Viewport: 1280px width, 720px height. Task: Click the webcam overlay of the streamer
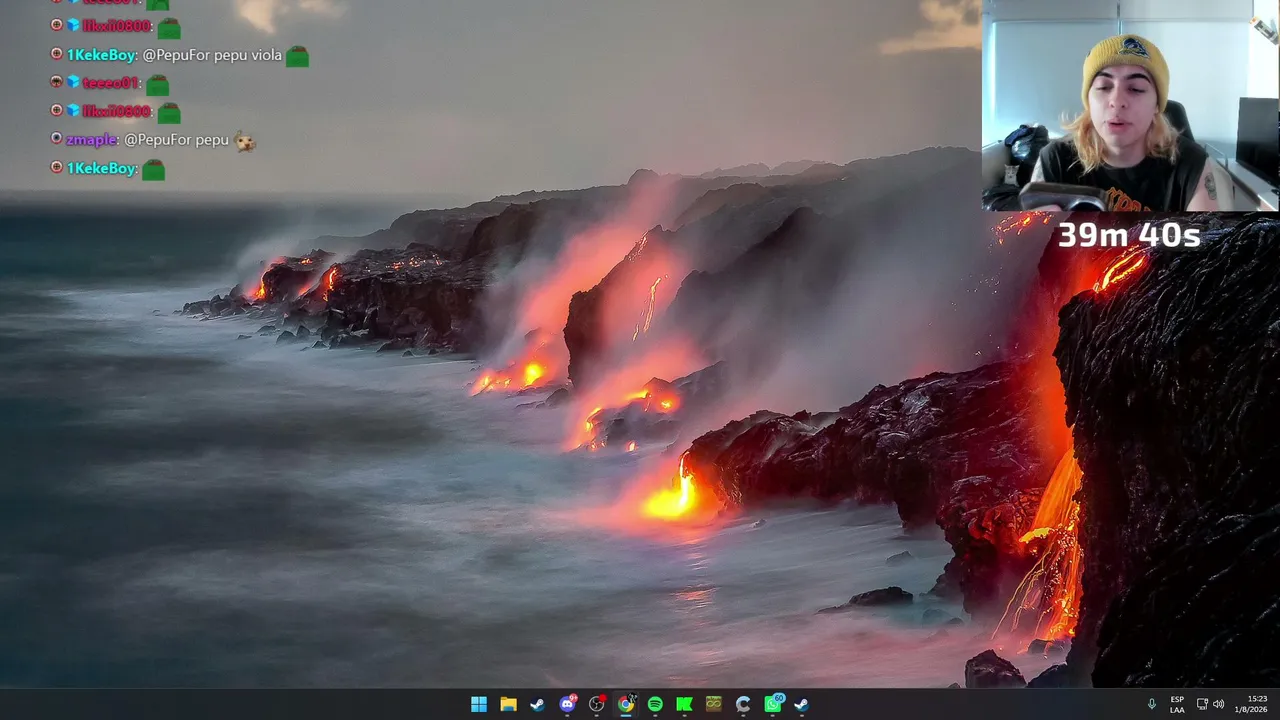click(1130, 105)
